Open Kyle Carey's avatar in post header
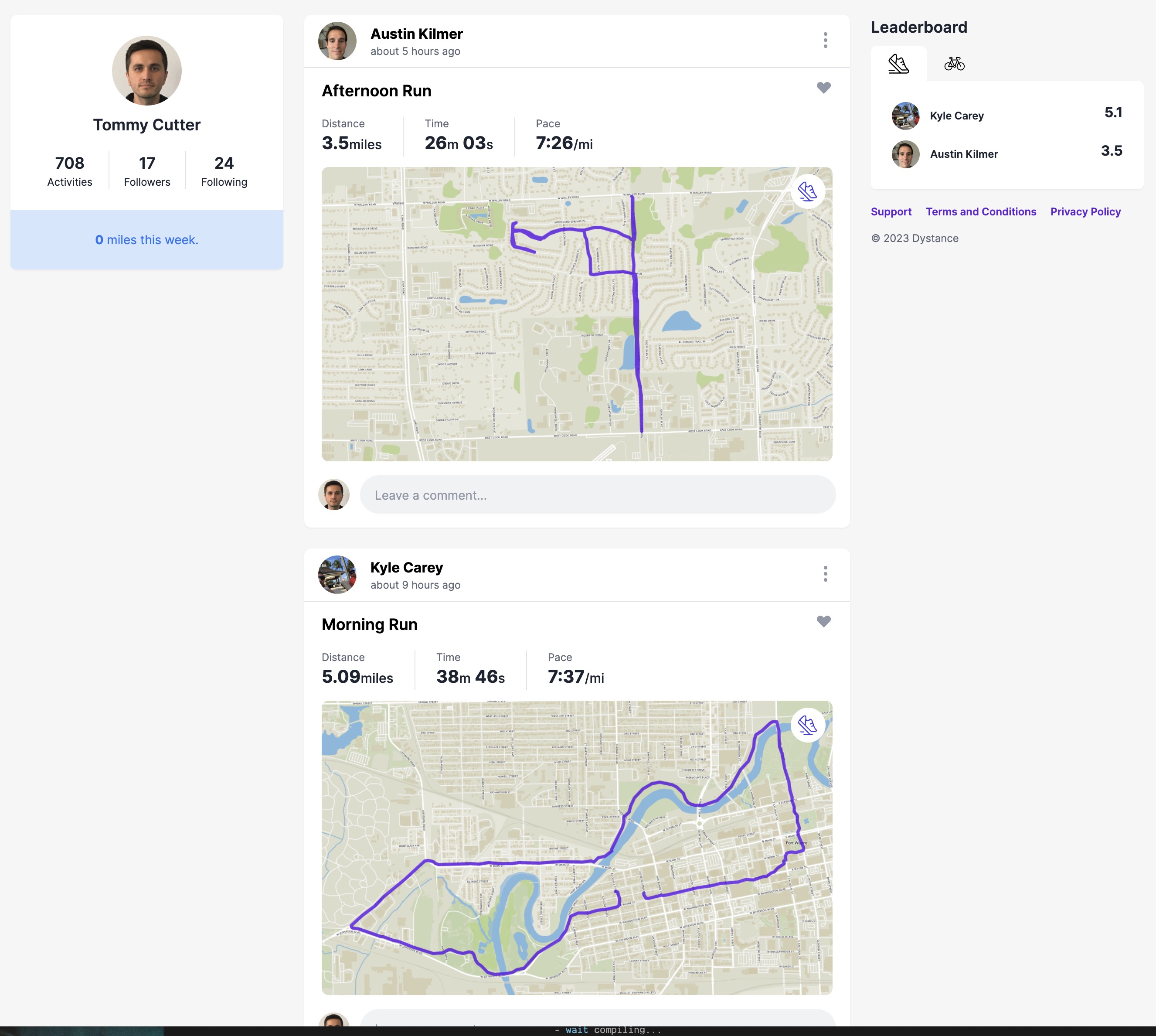The width and height of the screenshot is (1156, 1036). [x=337, y=574]
